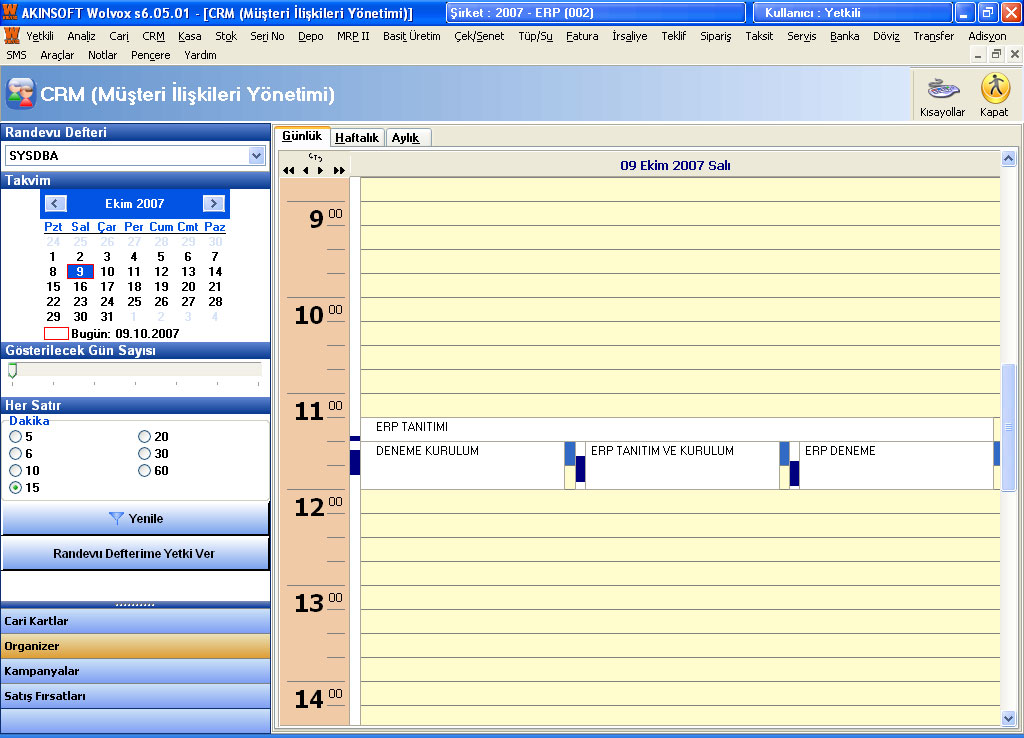The image size is (1024, 738).
Task: Select the ERP TANITIMI appointment
Action: [x=677, y=427]
